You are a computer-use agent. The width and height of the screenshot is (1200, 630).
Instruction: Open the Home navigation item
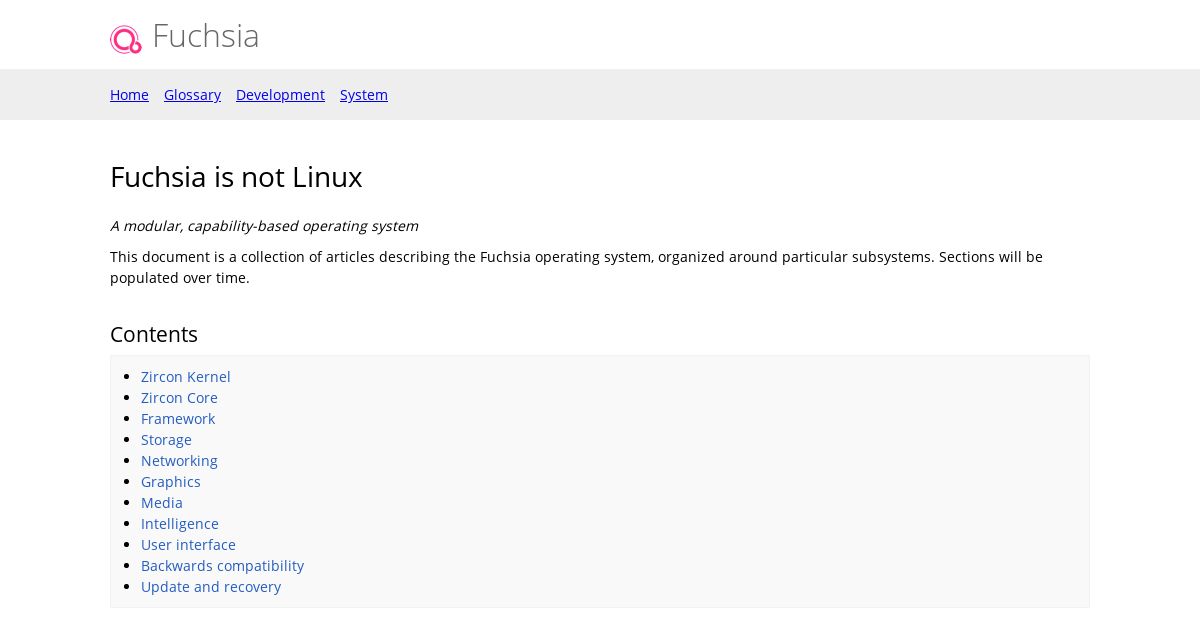(129, 95)
